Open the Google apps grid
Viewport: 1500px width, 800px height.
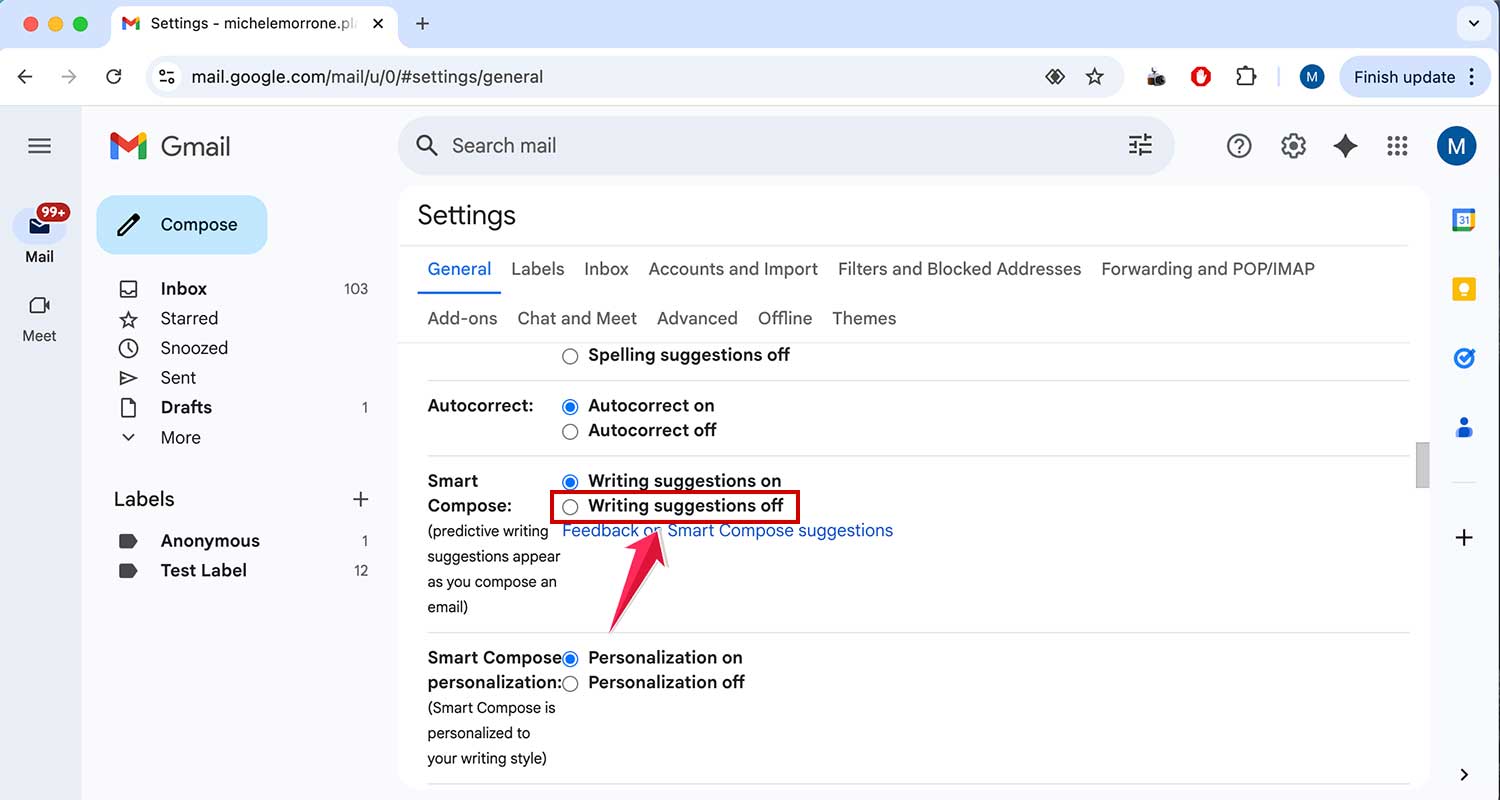1397,145
